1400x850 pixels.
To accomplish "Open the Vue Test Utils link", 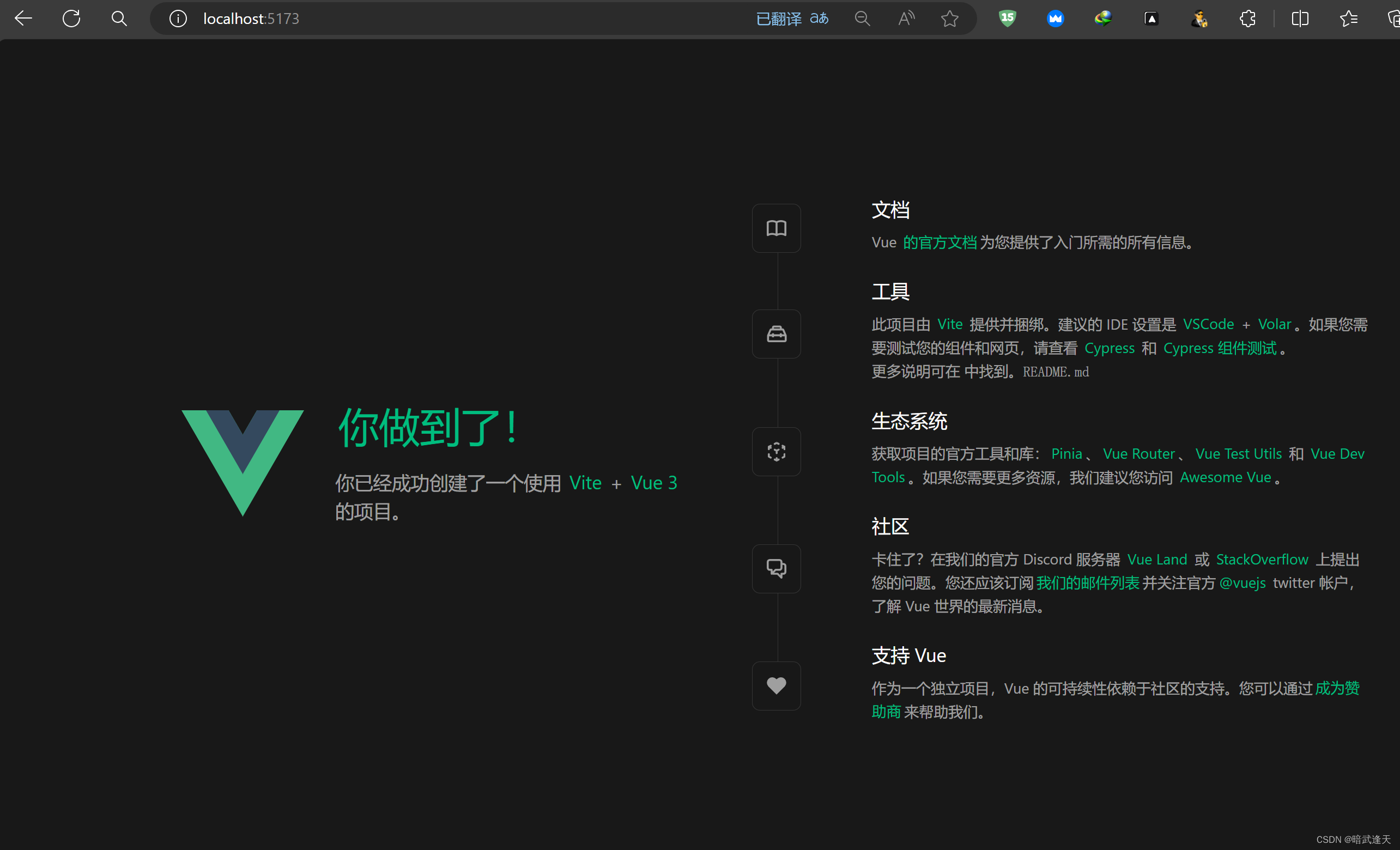I will tap(1238, 454).
